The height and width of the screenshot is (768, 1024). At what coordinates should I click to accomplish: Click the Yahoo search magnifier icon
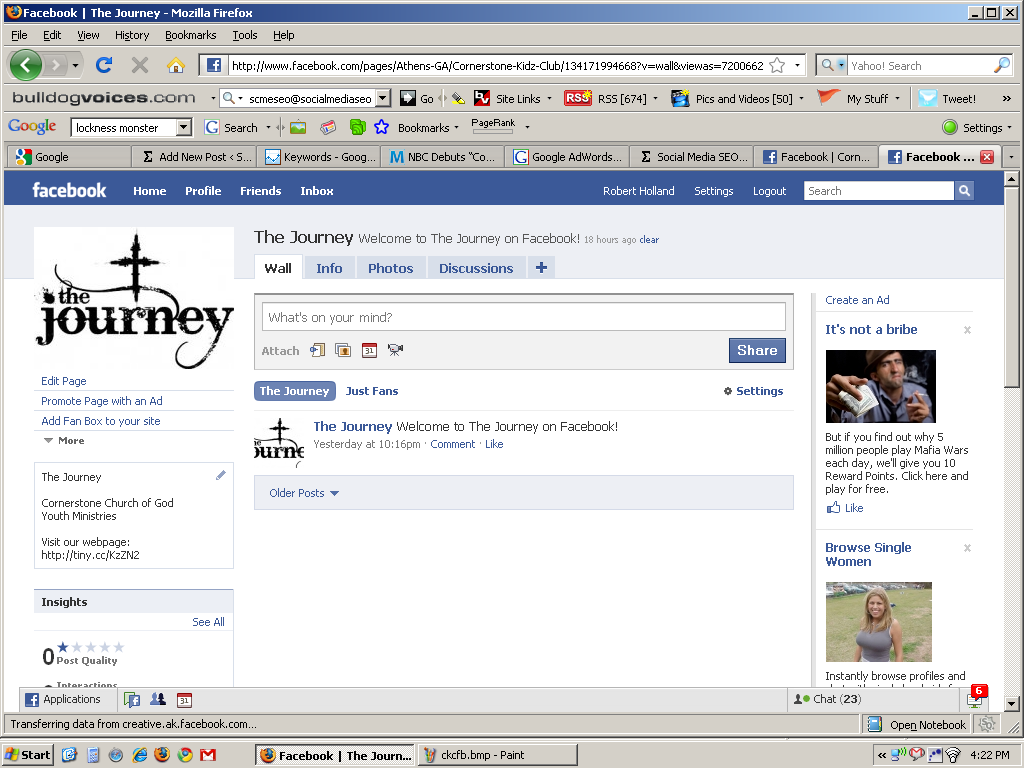[x=1002, y=65]
